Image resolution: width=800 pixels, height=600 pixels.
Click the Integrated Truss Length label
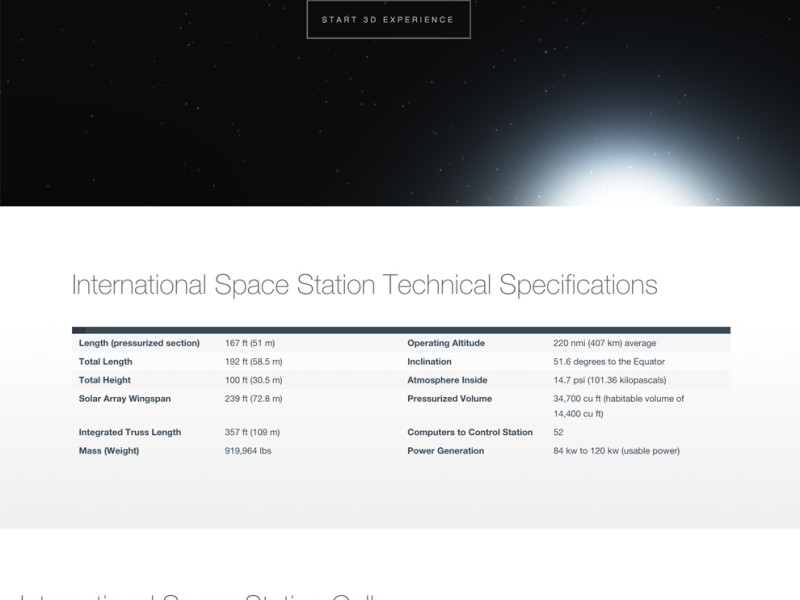coord(130,432)
